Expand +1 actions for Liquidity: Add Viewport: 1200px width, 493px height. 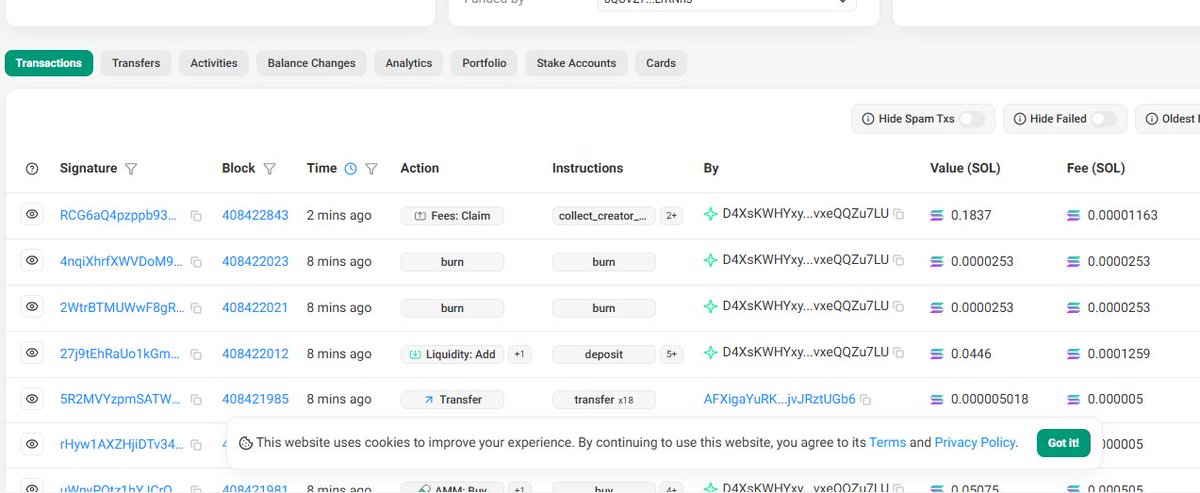tap(519, 353)
